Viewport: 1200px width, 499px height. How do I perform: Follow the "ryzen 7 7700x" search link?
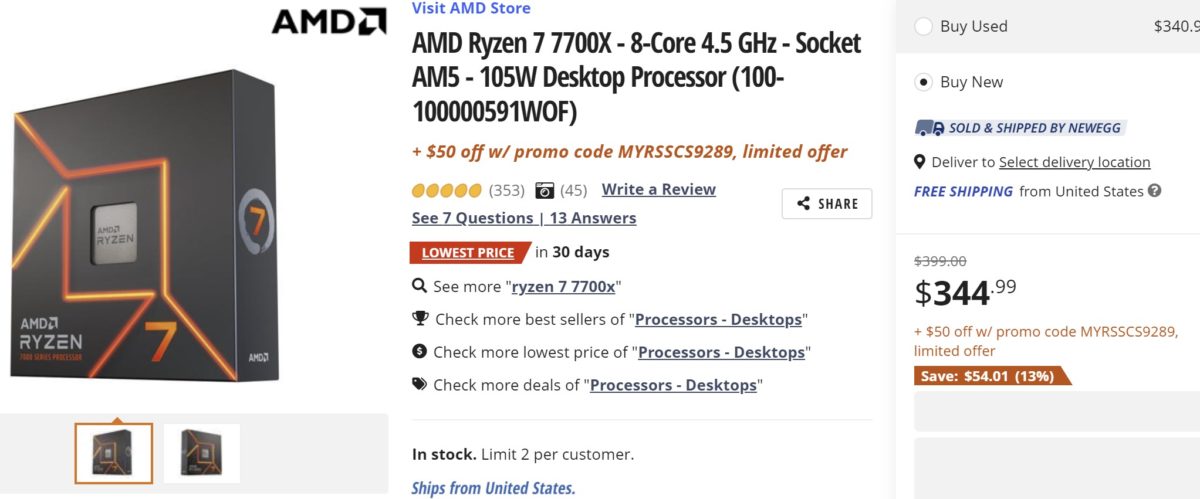point(565,286)
